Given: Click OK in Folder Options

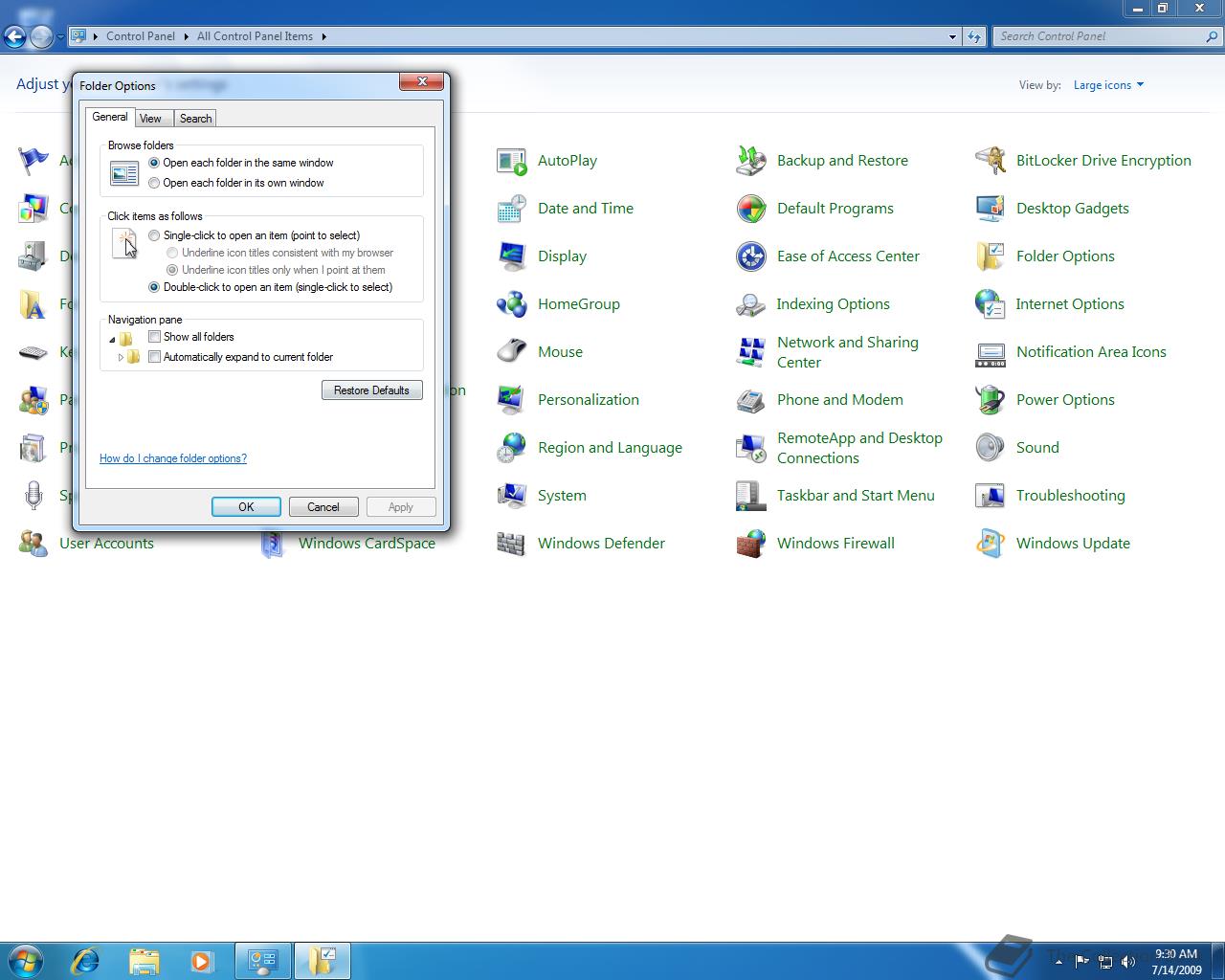Looking at the screenshot, I should click(246, 507).
